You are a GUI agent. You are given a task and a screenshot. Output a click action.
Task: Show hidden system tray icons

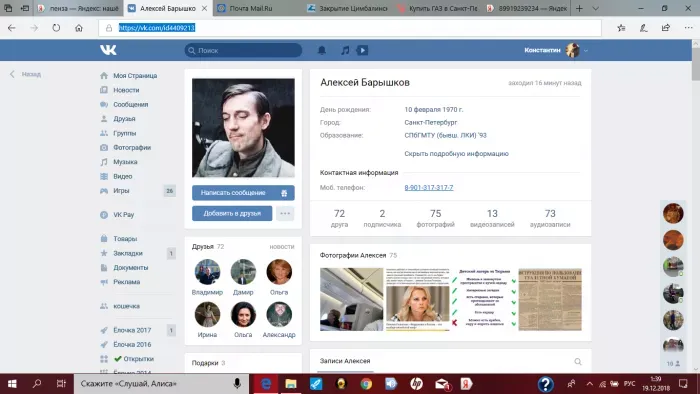589,384
